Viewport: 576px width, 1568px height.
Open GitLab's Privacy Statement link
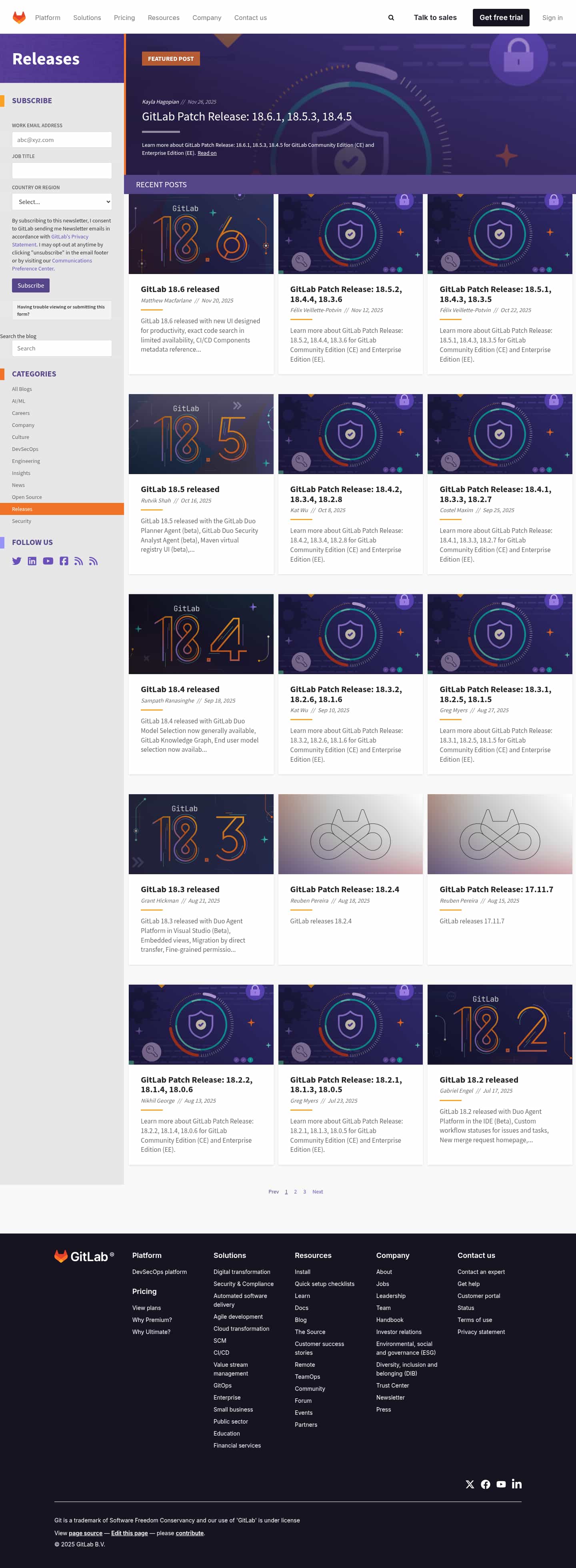(x=50, y=240)
